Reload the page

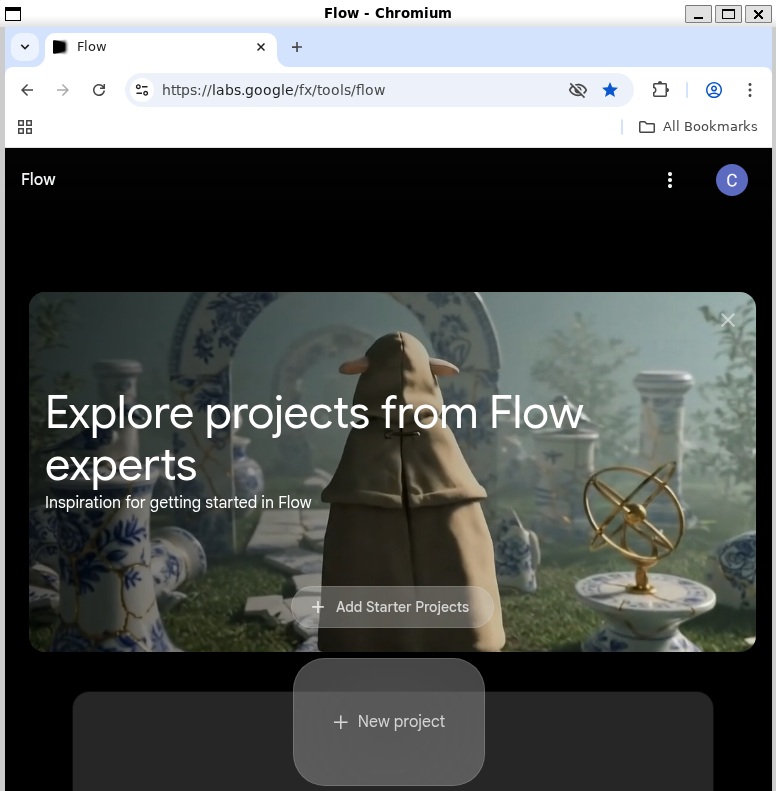pos(99,90)
